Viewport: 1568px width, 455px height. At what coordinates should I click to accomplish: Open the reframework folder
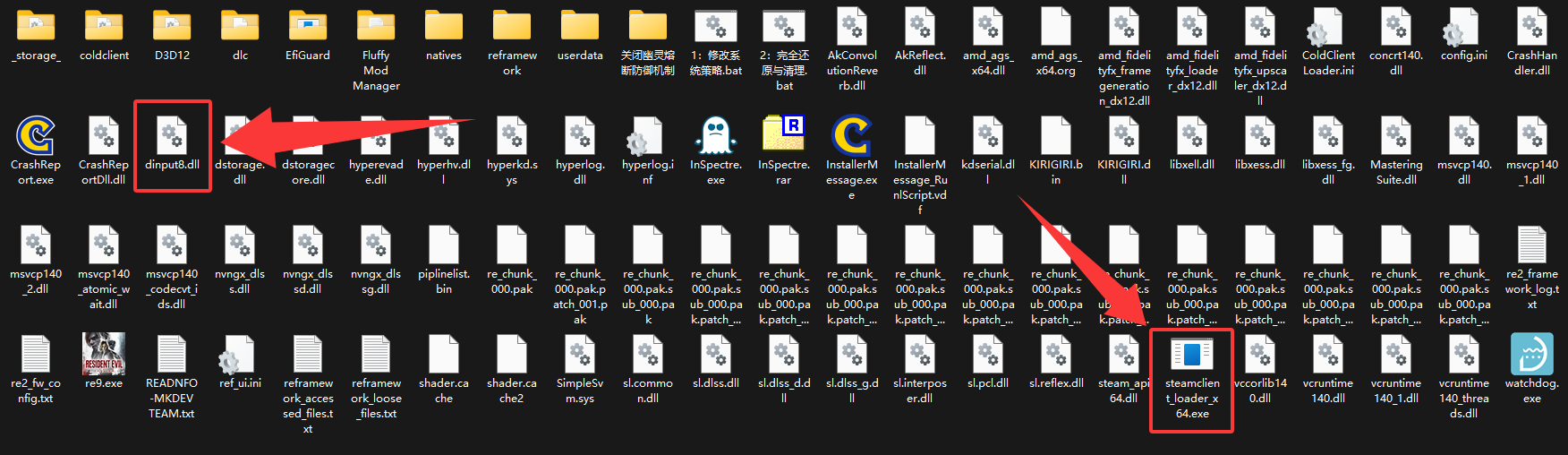click(512, 28)
